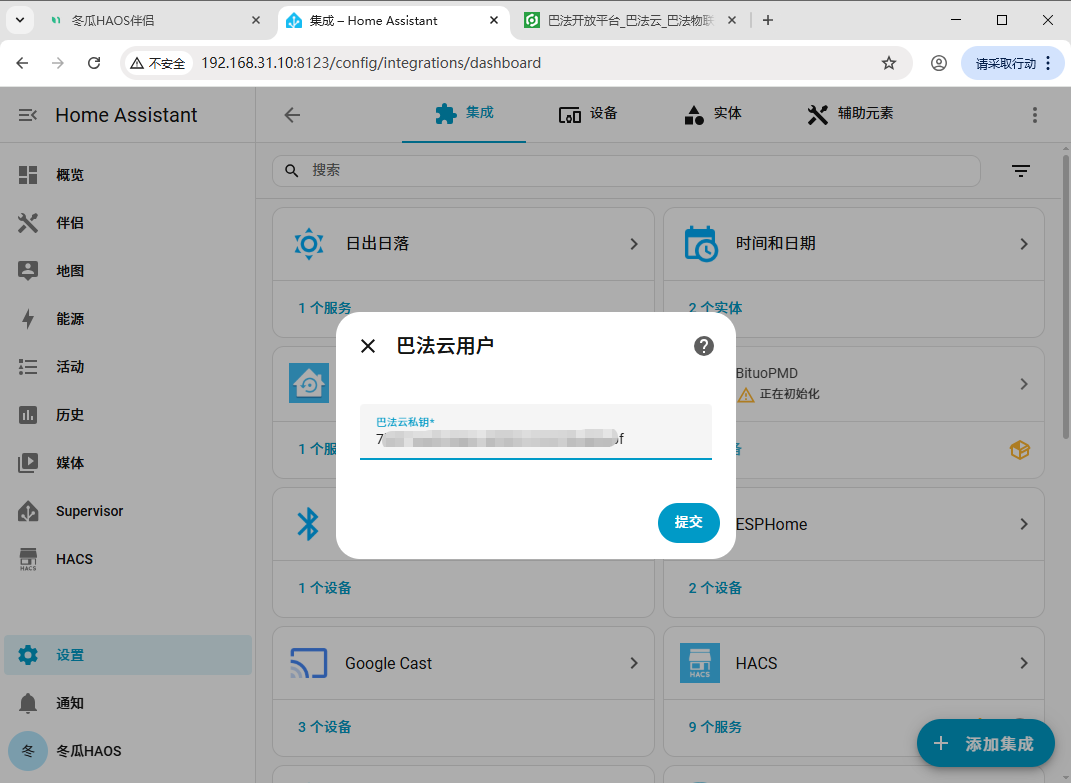1071x783 pixels.
Task: Expand the BituoPMD integration card
Action: click(1024, 384)
